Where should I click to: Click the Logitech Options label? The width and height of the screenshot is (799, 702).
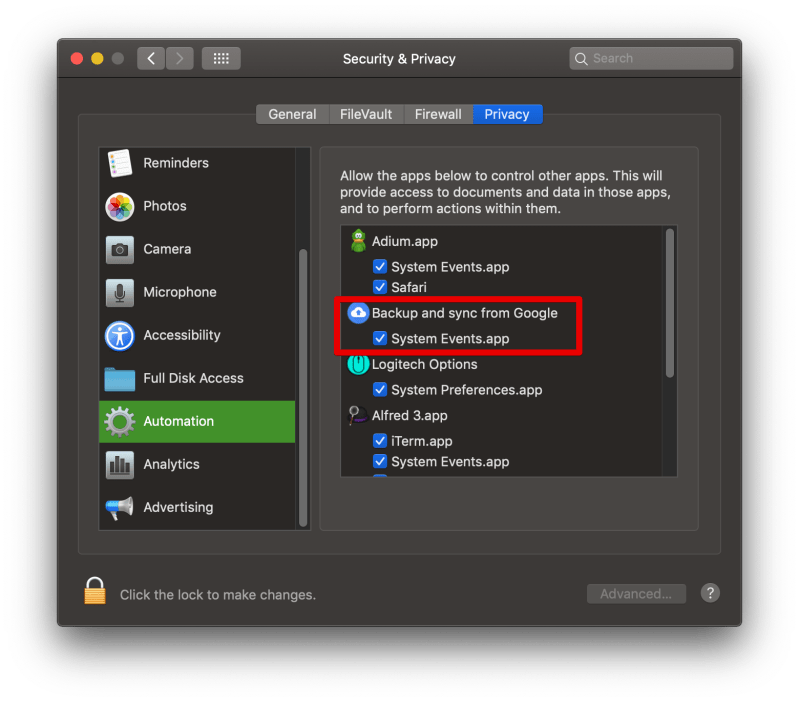tap(424, 364)
